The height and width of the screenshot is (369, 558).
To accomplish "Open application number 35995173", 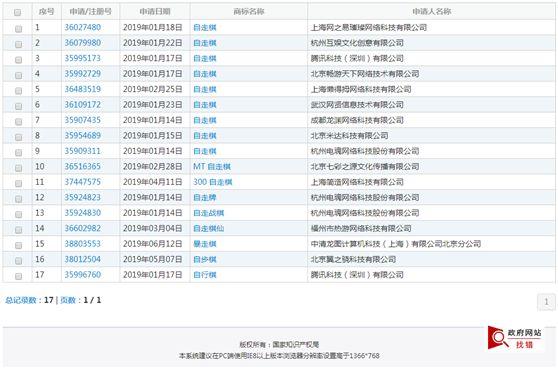I will 83,58.
